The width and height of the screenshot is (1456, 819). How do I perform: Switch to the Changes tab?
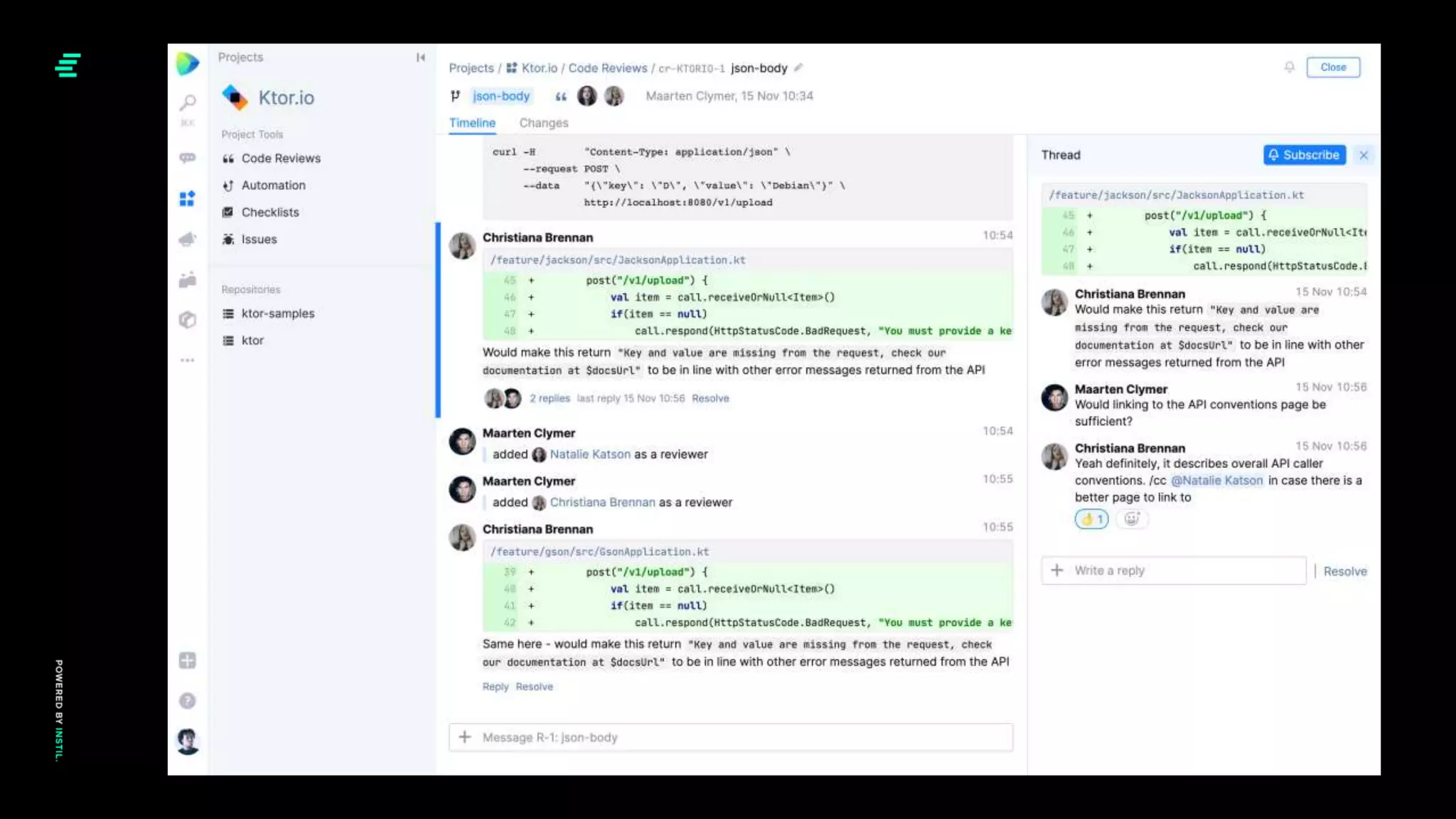click(x=543, y=123)
